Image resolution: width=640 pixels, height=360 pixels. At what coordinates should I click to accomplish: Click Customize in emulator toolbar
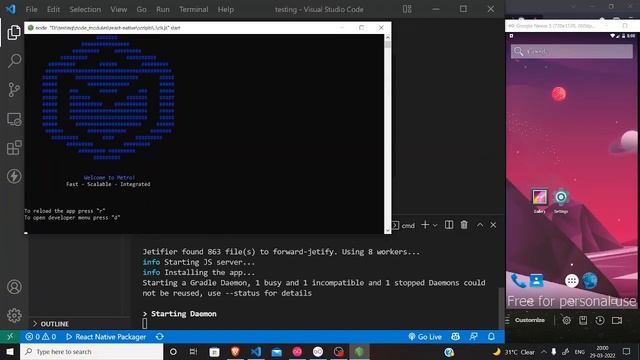point(529,320)
